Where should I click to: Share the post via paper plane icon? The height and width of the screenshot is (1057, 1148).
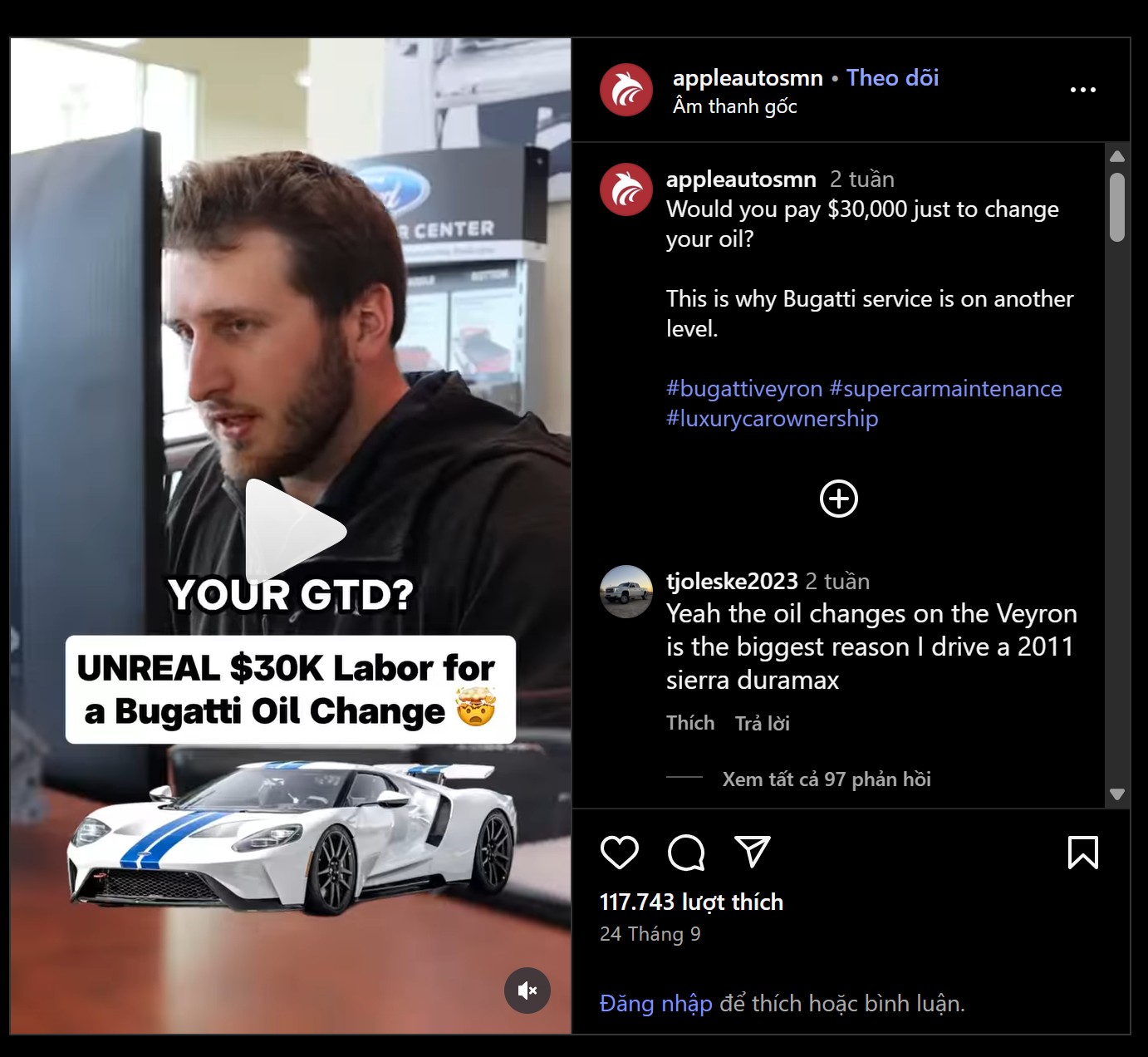click(x=753, y=852)
